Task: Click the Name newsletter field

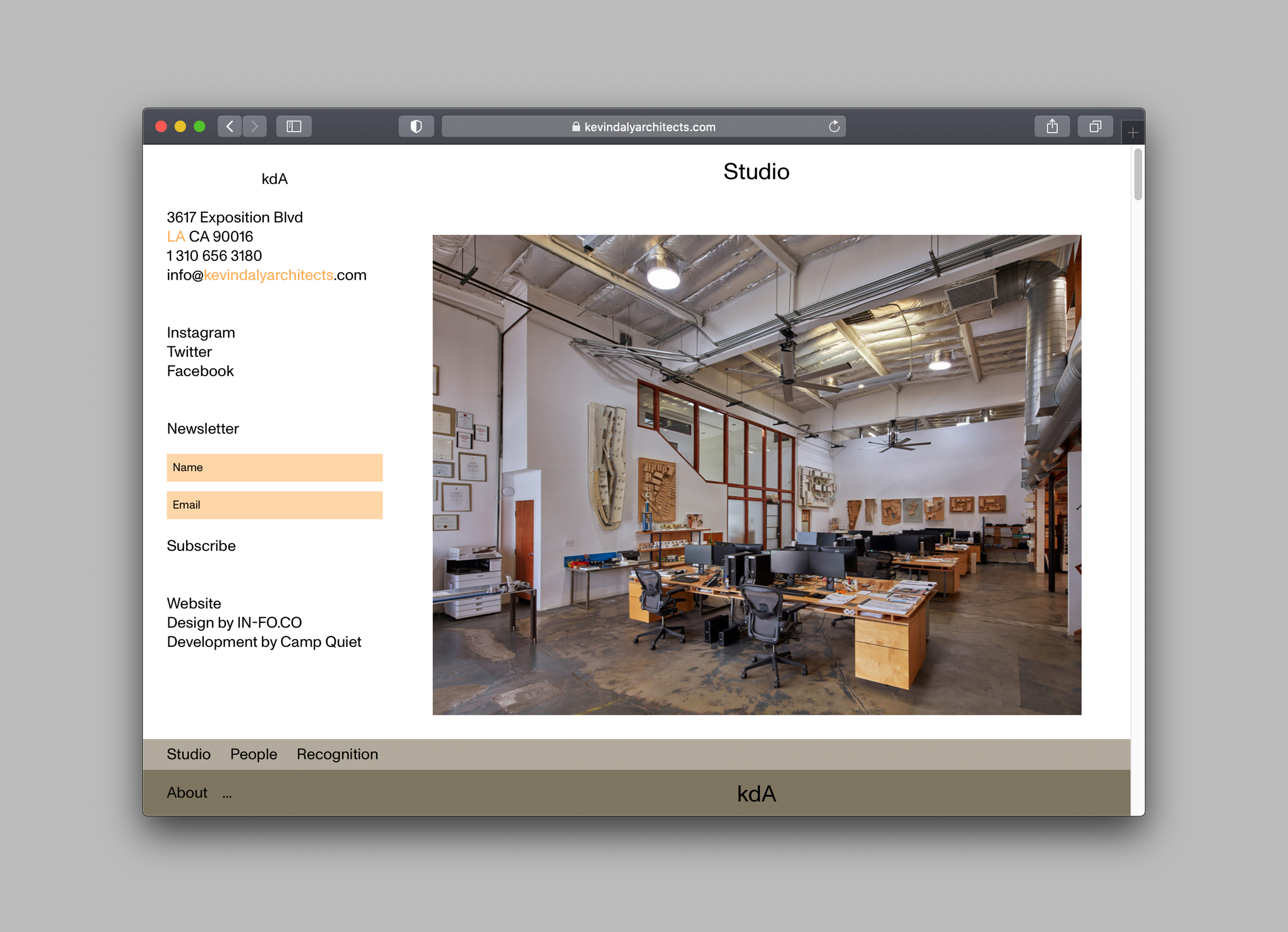Action: pyautogui.click(x=274, y=467)
